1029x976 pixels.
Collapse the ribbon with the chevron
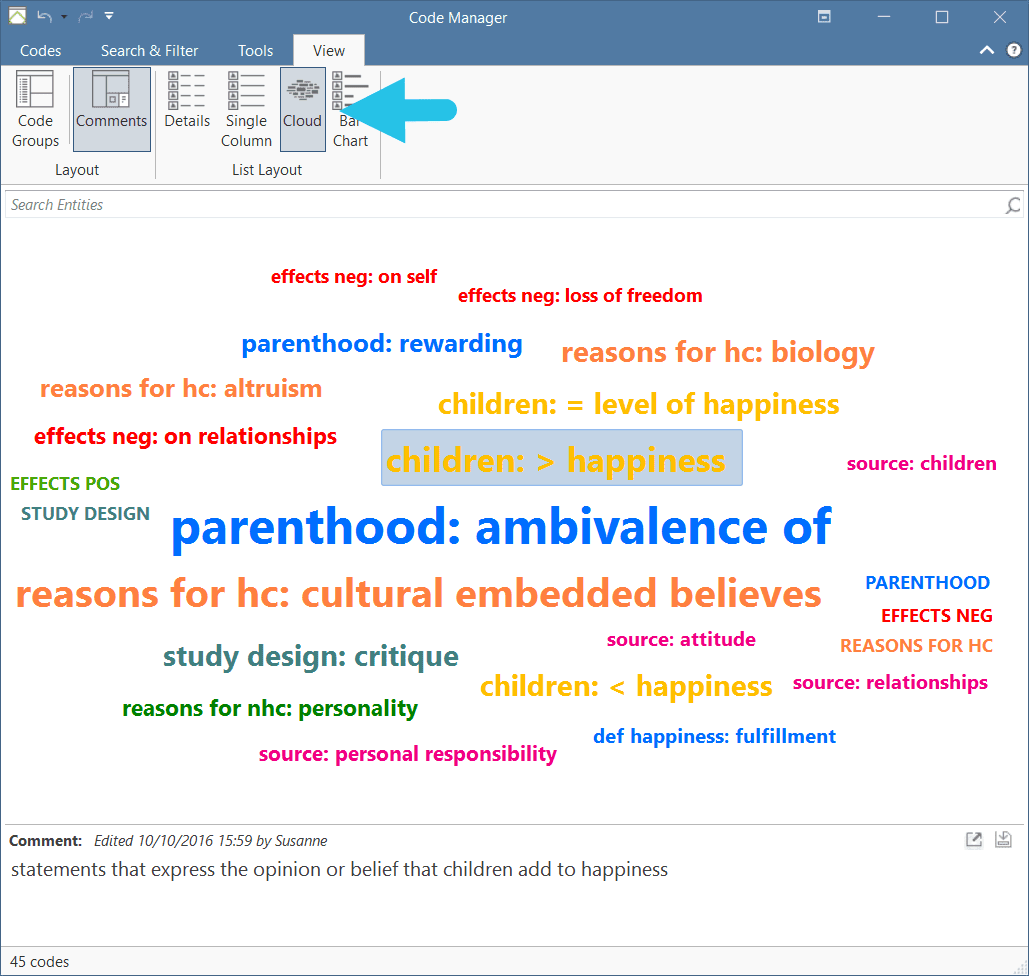[986, 50]
